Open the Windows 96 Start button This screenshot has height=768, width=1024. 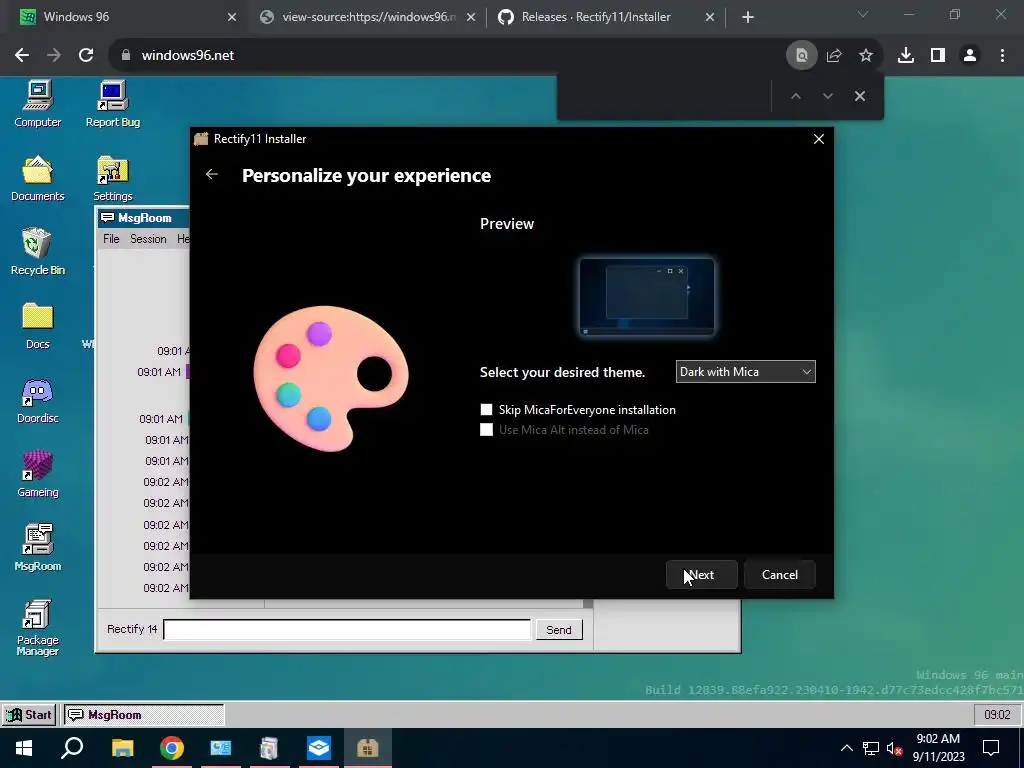pyautogui.click(x=29, y=714)
